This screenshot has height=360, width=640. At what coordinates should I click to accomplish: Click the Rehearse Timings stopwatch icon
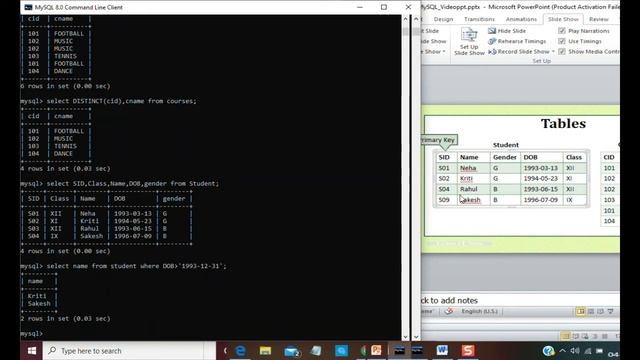492,41
